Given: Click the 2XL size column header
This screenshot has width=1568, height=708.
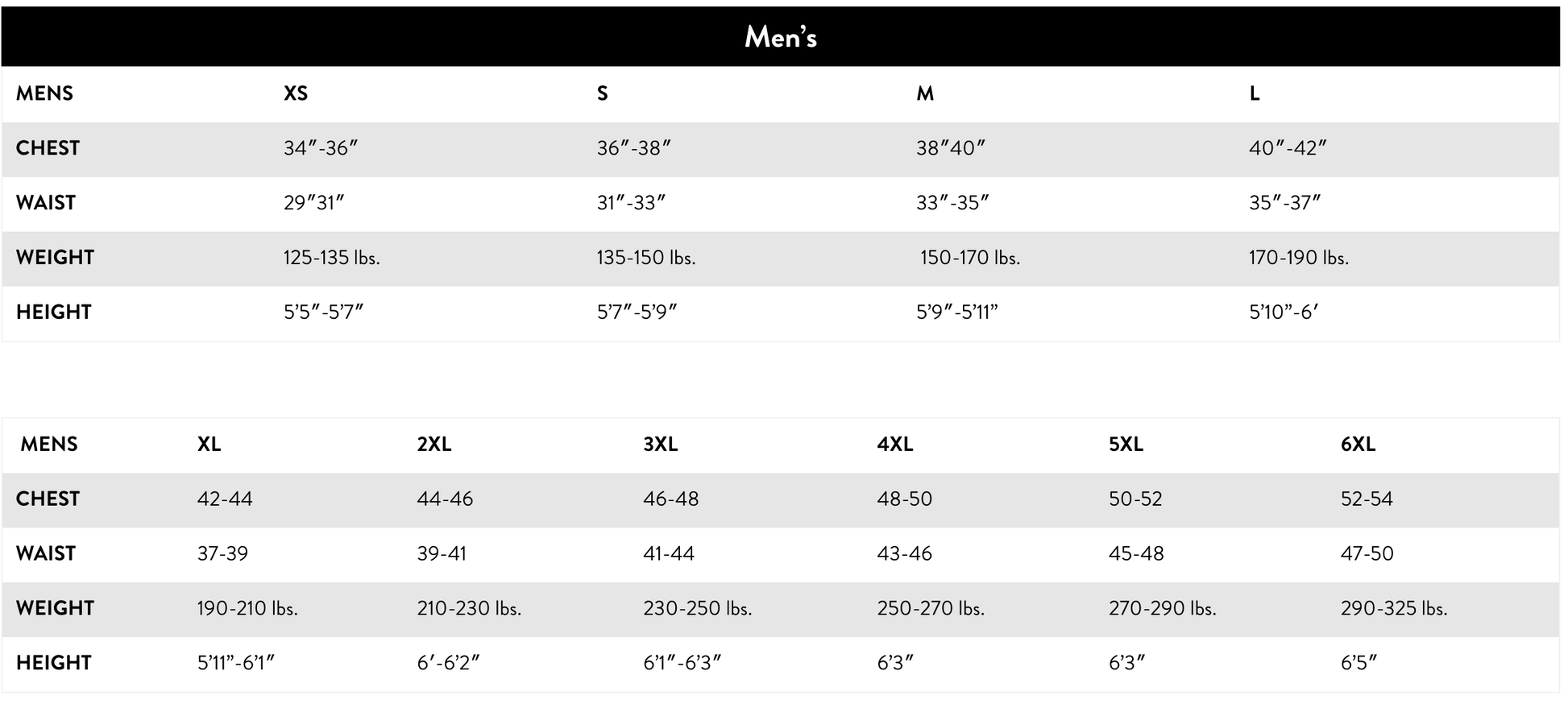Looking at the screenshot, I should 434,444.
